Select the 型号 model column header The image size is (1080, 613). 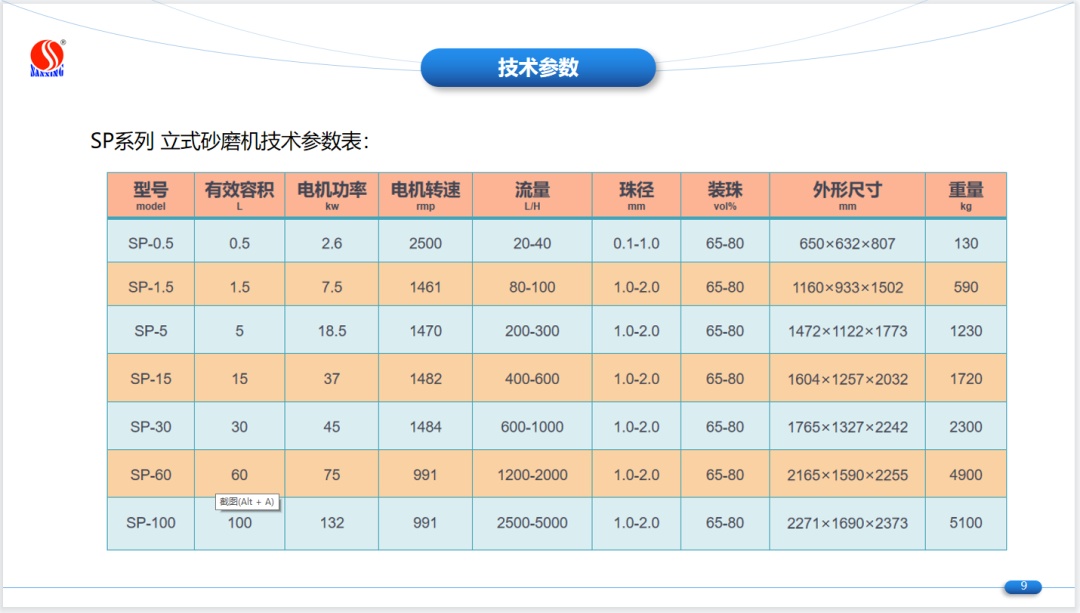tap(151, 195)
